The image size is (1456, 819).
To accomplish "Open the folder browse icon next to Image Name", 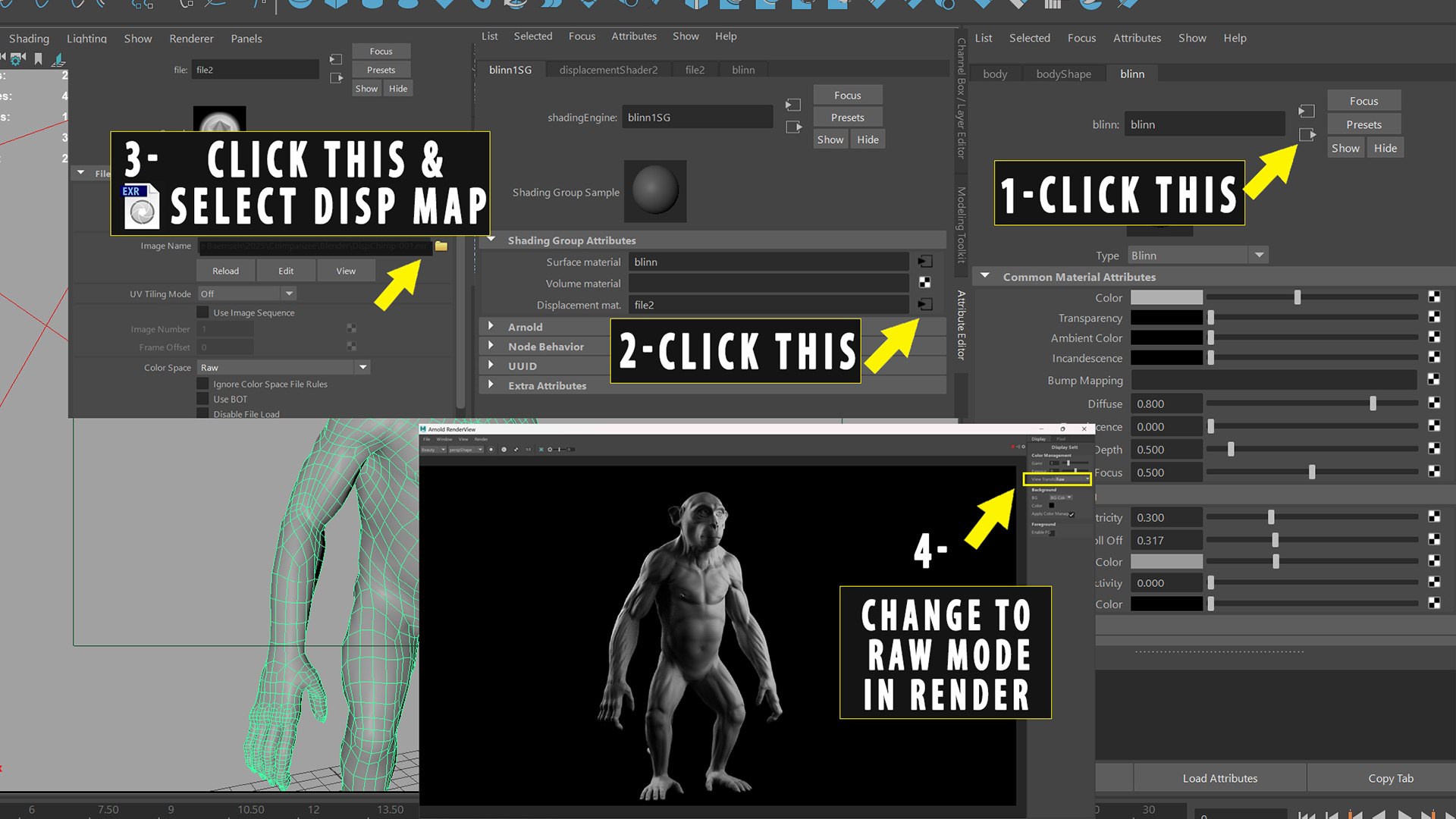I will 441,246.
